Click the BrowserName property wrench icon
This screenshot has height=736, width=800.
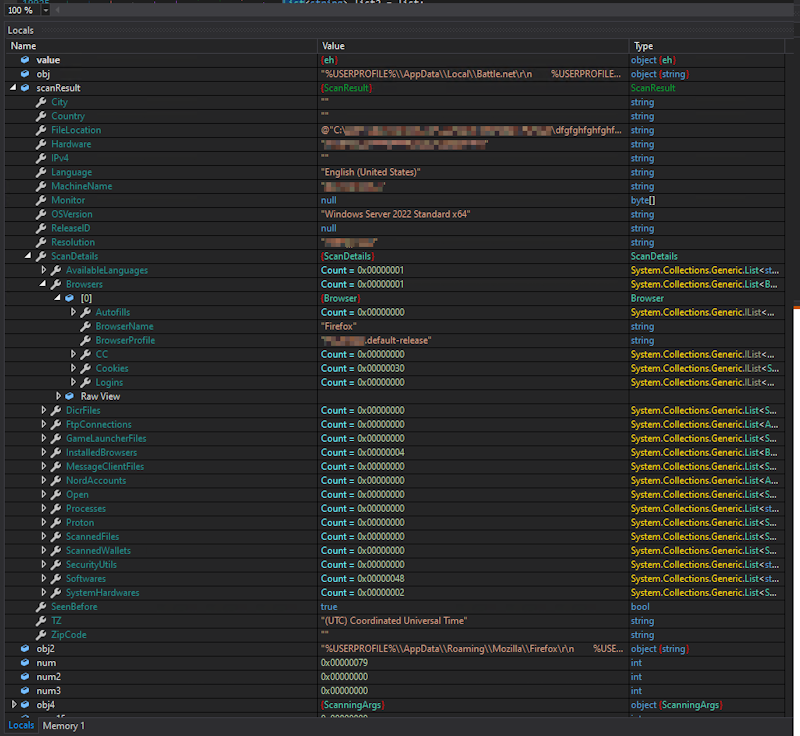click(85, 326)
